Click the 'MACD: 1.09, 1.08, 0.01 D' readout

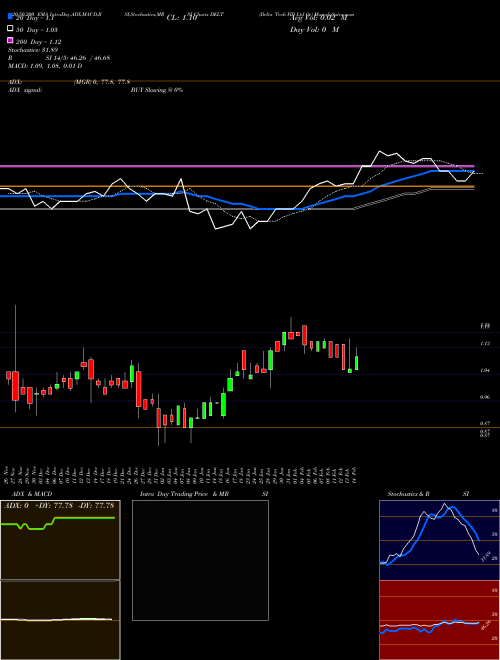click(45, 66)
